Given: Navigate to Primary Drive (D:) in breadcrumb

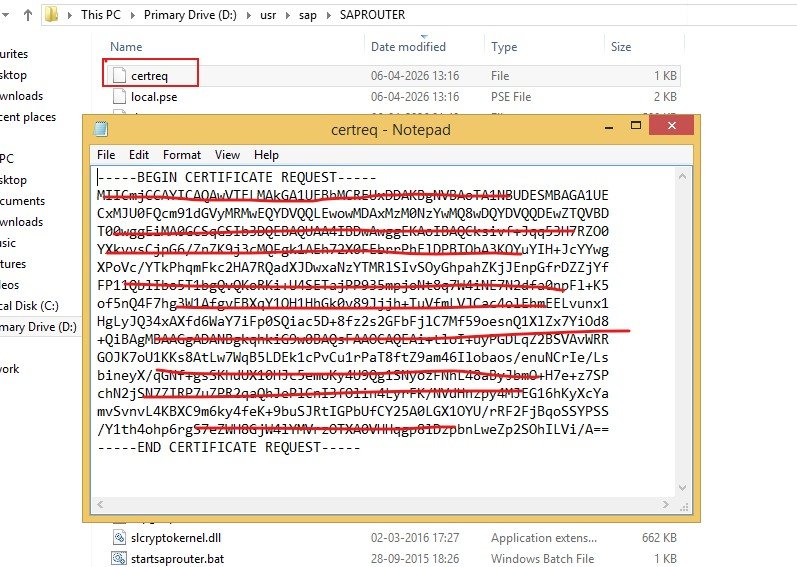Looking at the screenshot, I should [190, 15].
